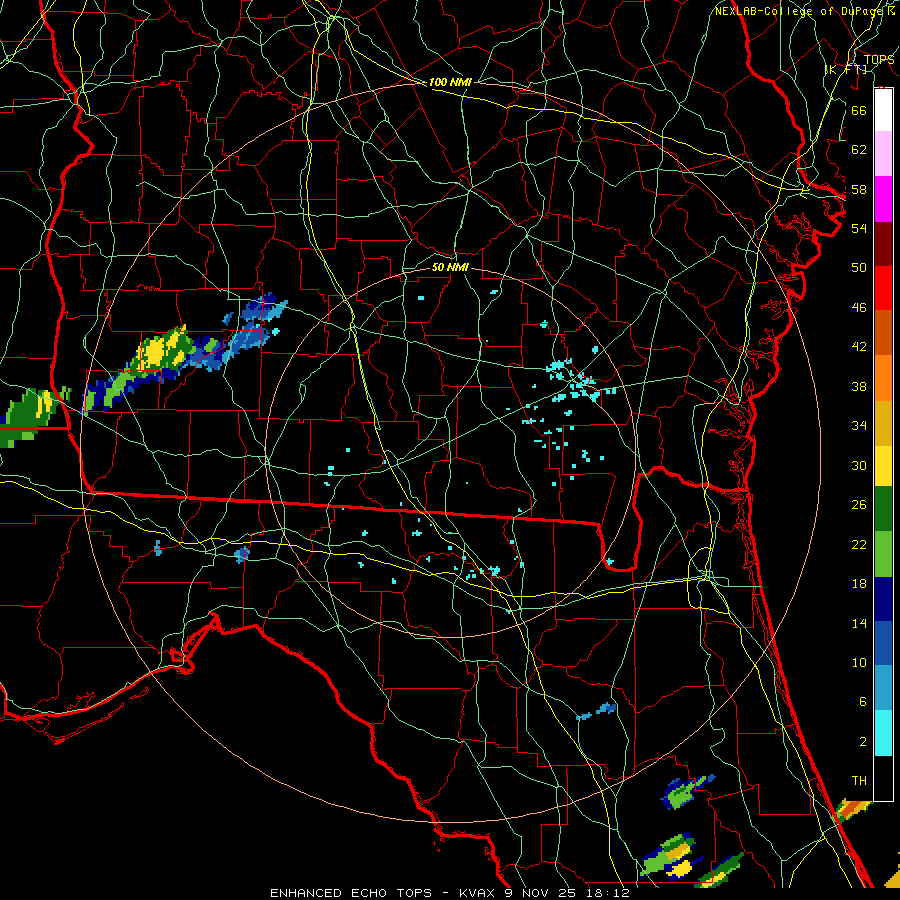Pick the magenta legend swatch beside 58
The image size is (900, 900).
[x=883, y=199]
